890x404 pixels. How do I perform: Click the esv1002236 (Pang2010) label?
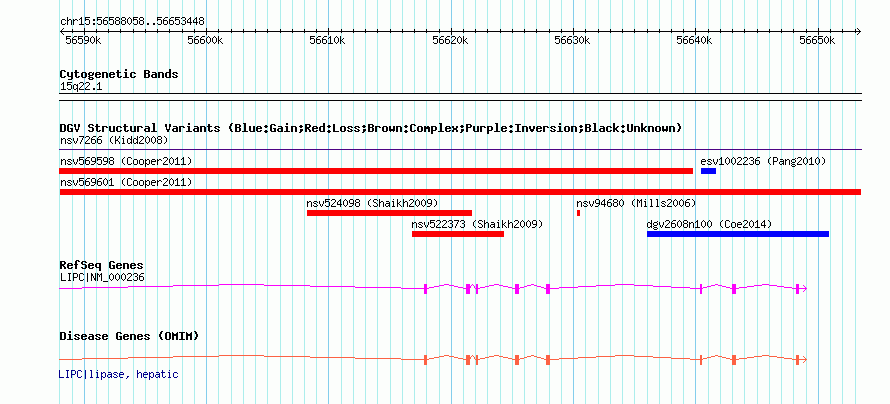tap(763, 161)
